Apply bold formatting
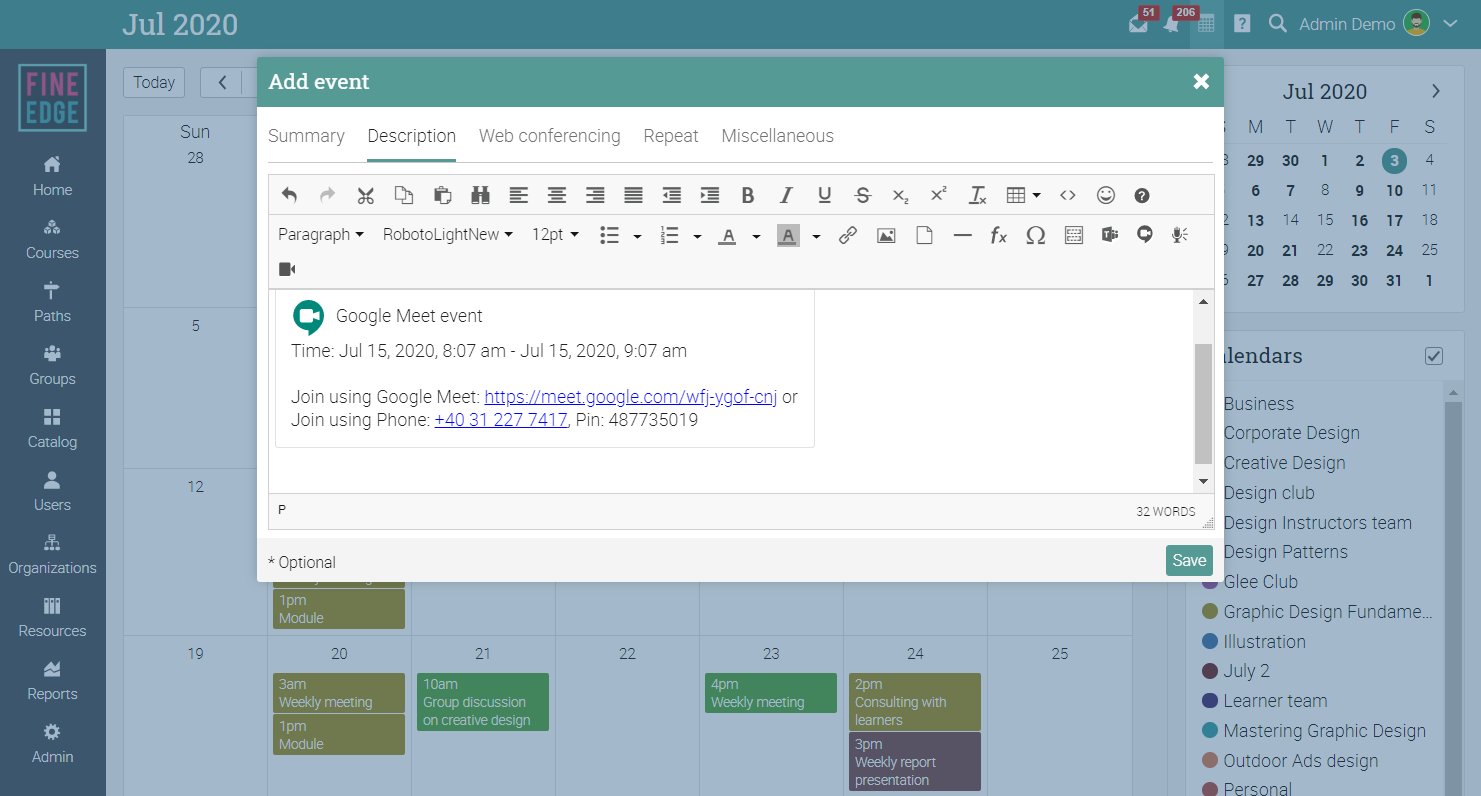1481x796 pixels. pyautogui.click(x=748, y=196)
